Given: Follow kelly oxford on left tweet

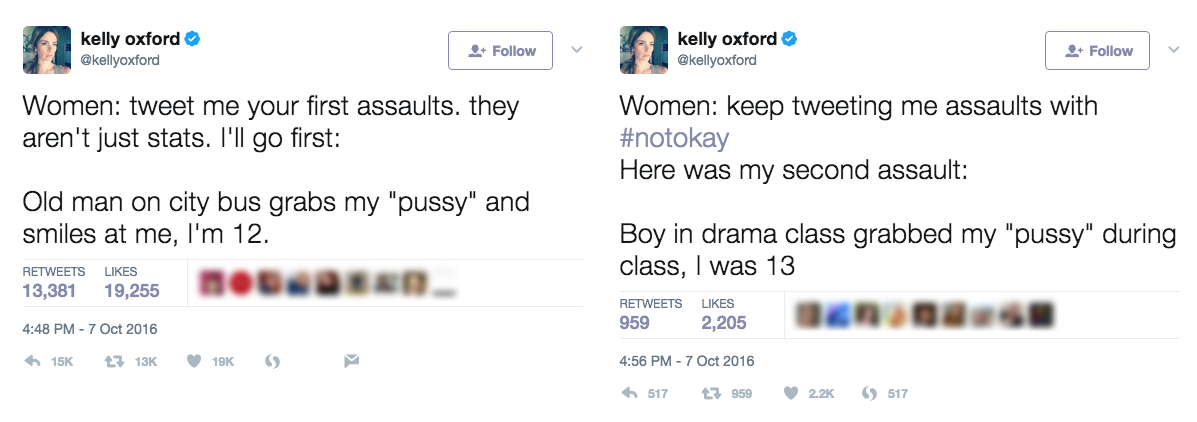Looking at the screenshot, I should point(500,51).
